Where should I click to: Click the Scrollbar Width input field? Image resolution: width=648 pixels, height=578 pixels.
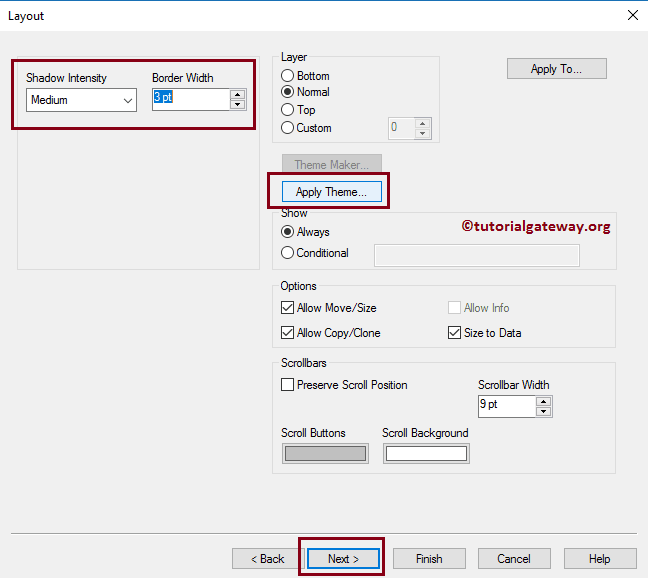(507, 406)
